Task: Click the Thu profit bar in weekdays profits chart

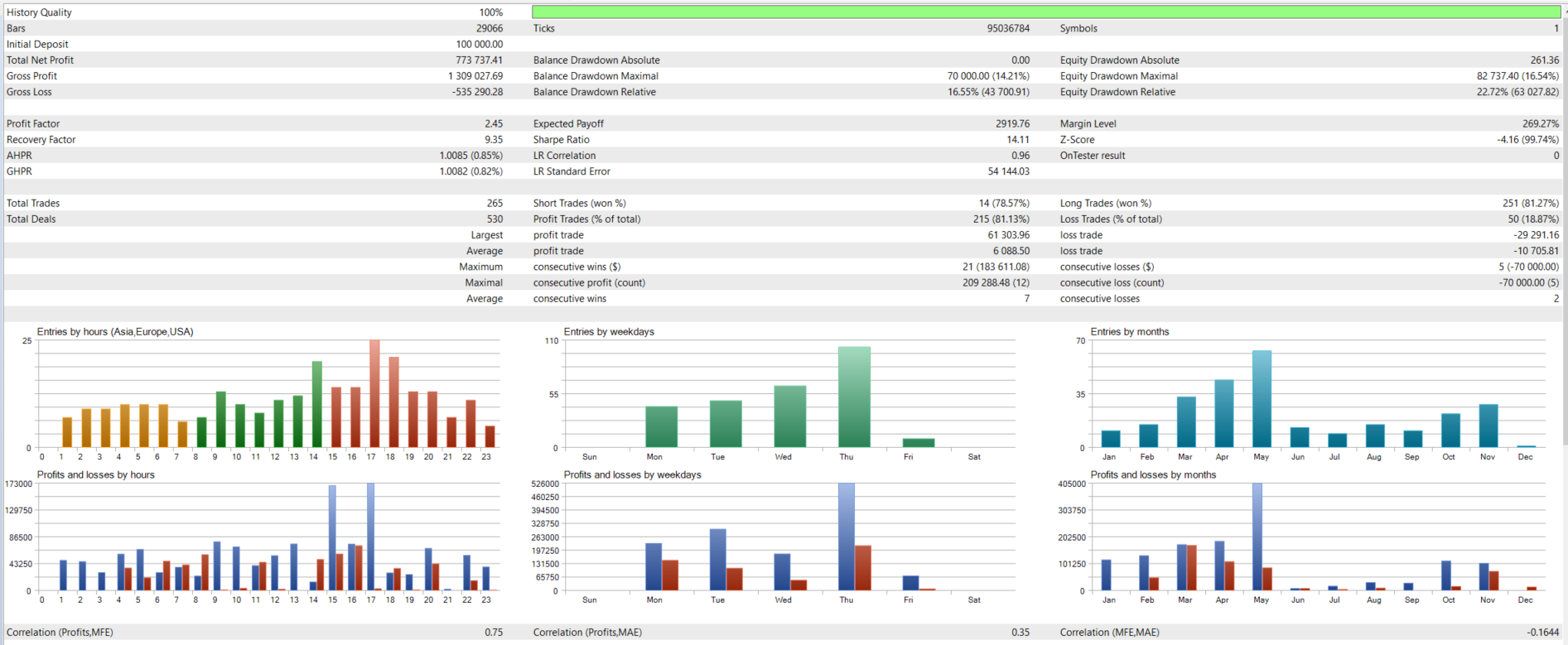Action: click(846, 537)
